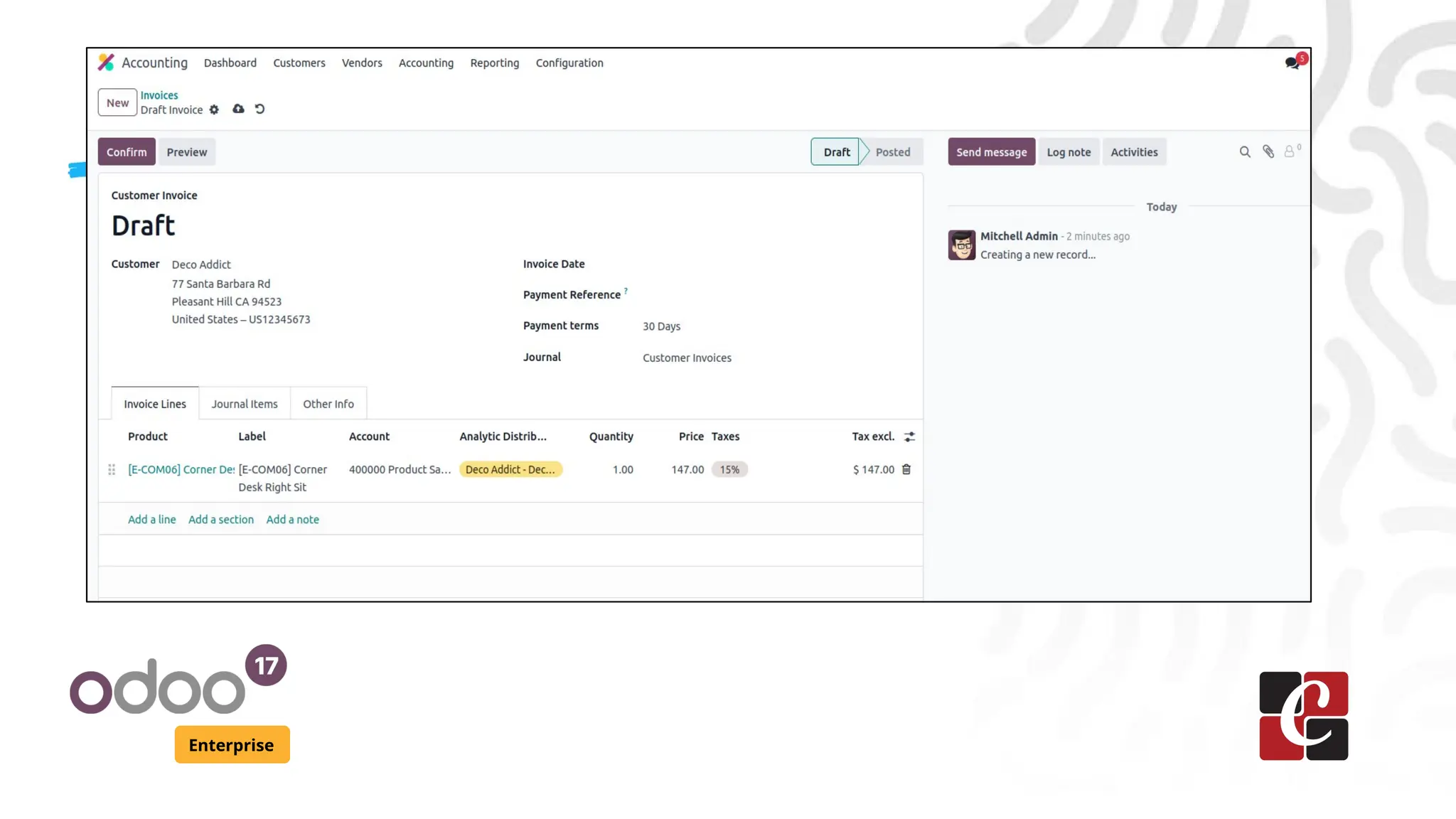
Task: Delete the invoice line with trash icon
Action: 906,469
